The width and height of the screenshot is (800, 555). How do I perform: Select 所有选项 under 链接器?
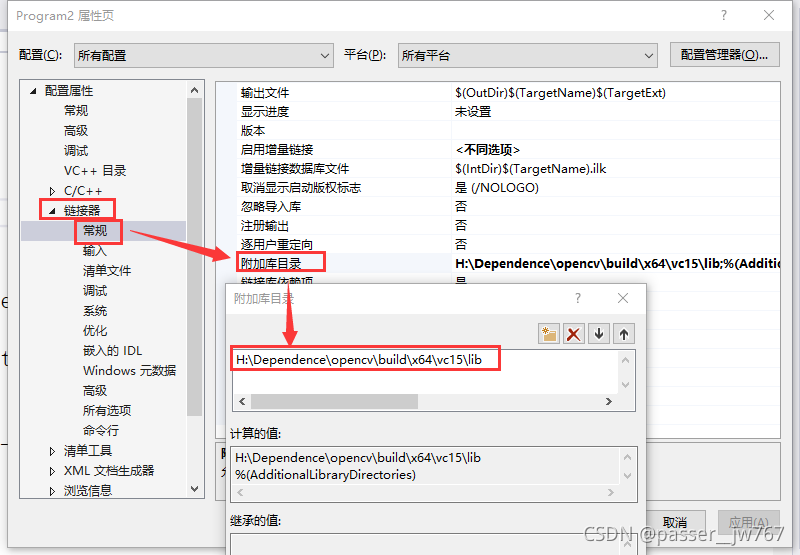click(x=107, y=411)
